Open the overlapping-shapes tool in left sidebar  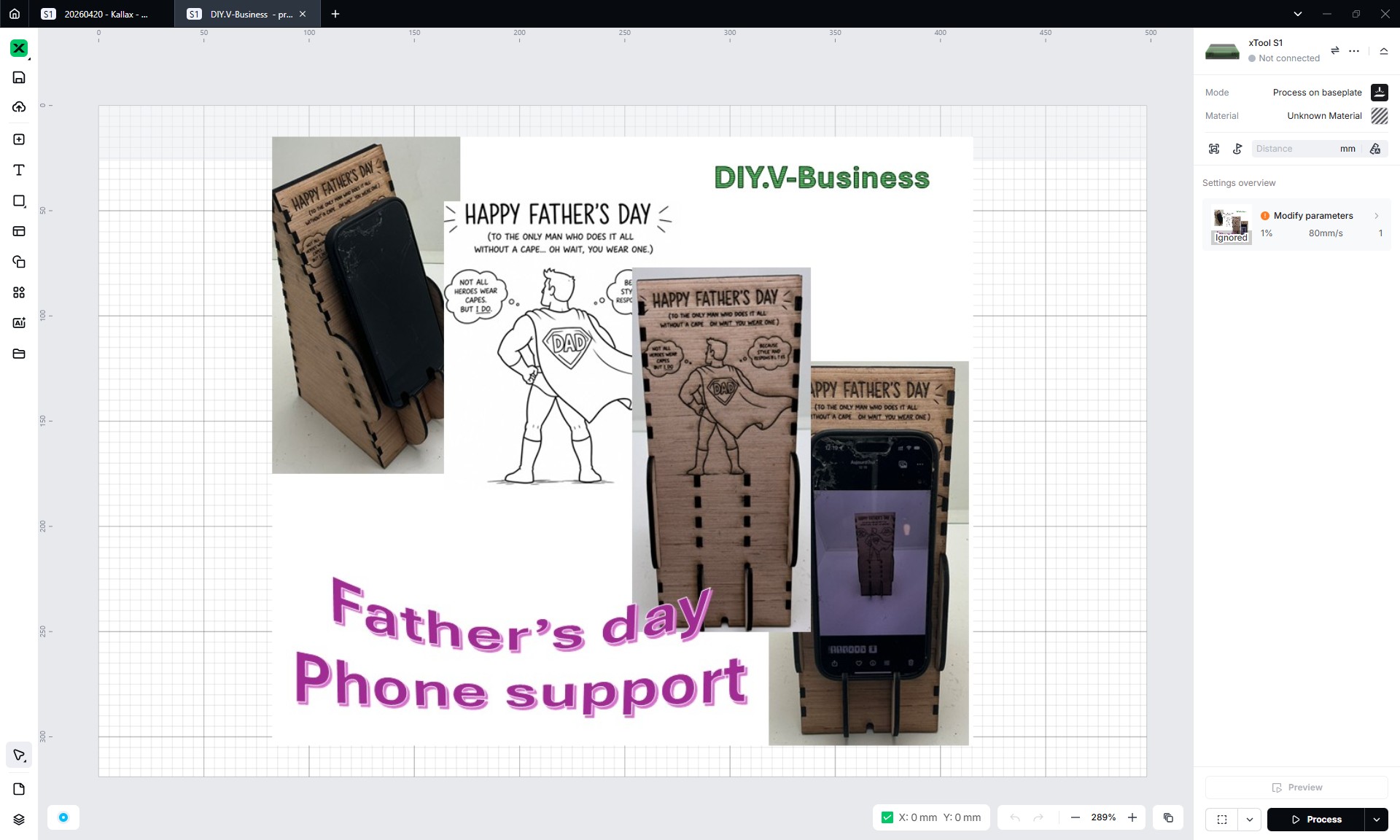[19, 262]
